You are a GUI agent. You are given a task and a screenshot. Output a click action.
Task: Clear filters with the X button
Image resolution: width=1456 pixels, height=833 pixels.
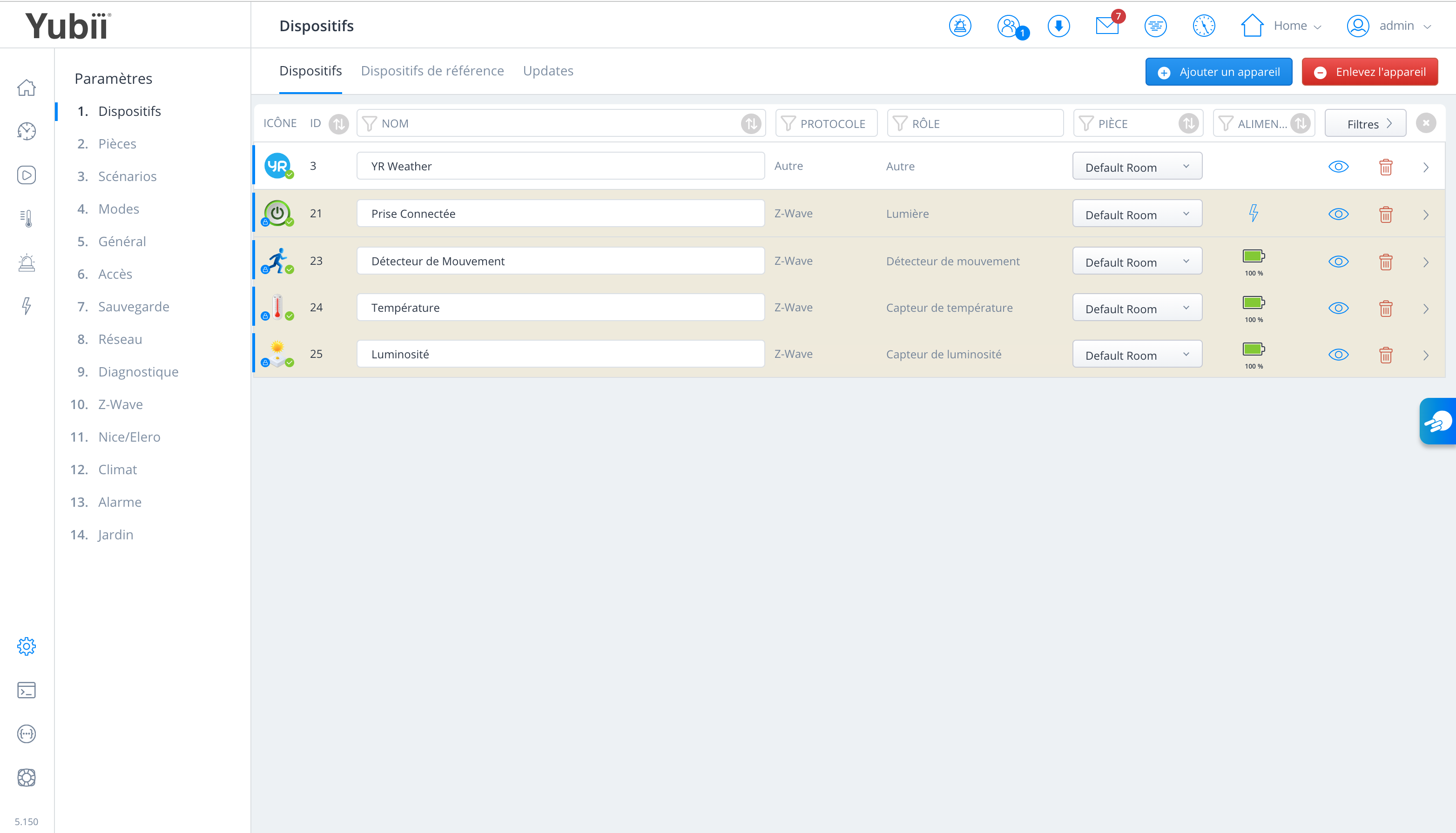pos(1426,123)
